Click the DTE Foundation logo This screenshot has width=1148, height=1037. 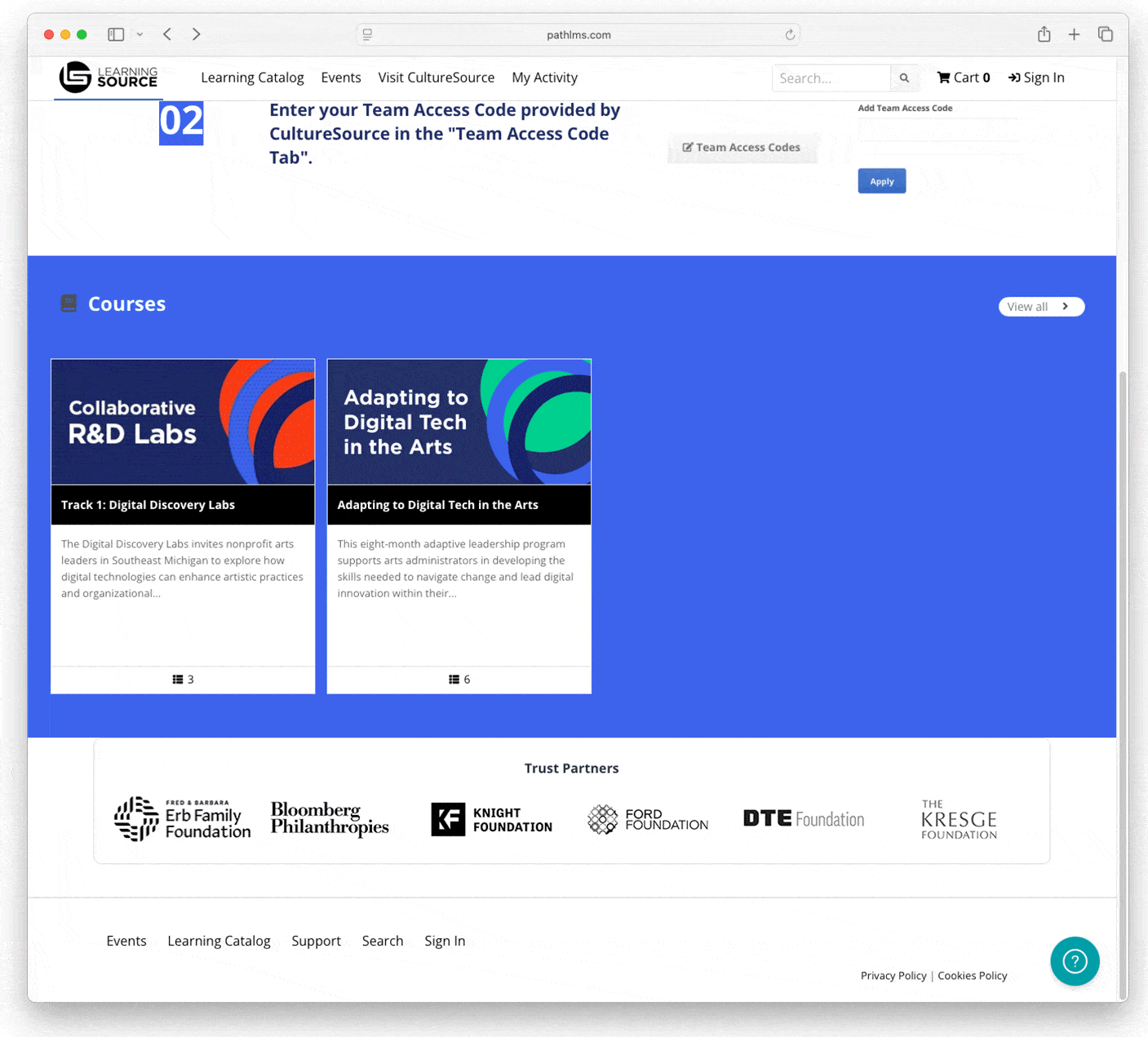coord(804,818)
